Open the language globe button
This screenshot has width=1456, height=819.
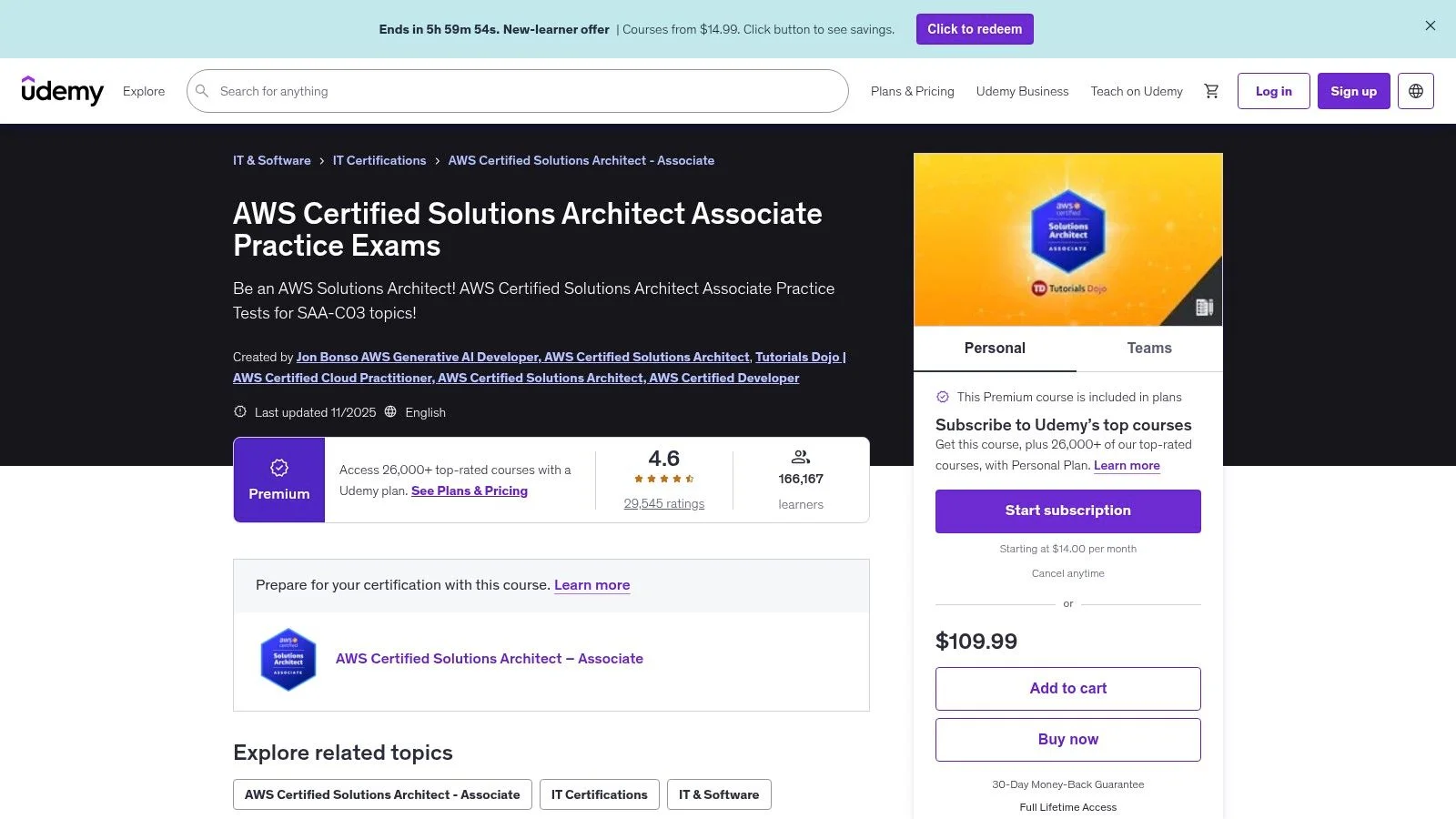[1416, 91]
